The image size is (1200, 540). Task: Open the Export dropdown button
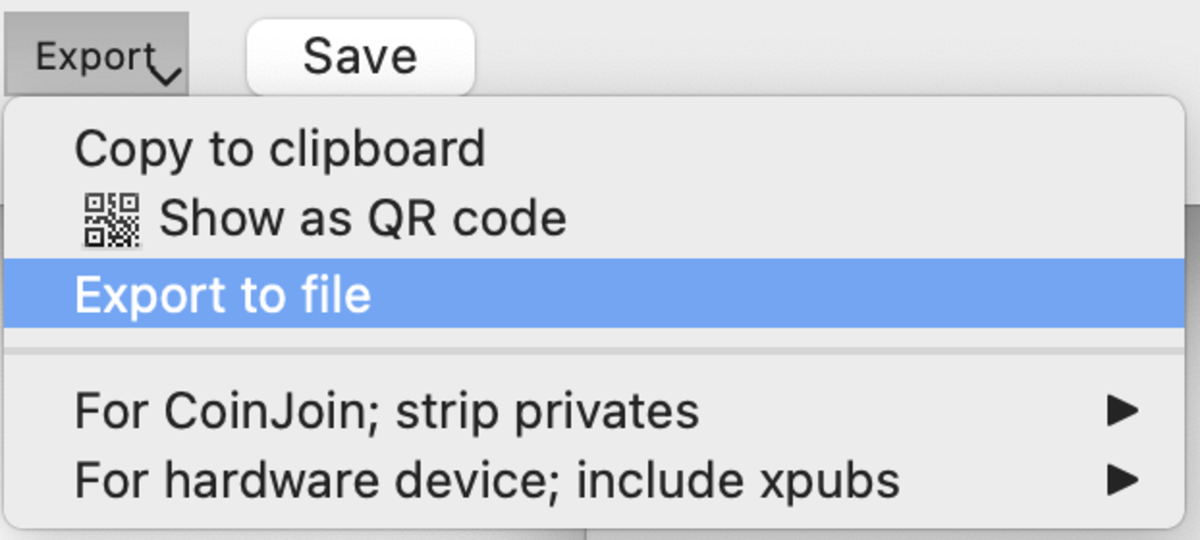(x=96, y=56)
